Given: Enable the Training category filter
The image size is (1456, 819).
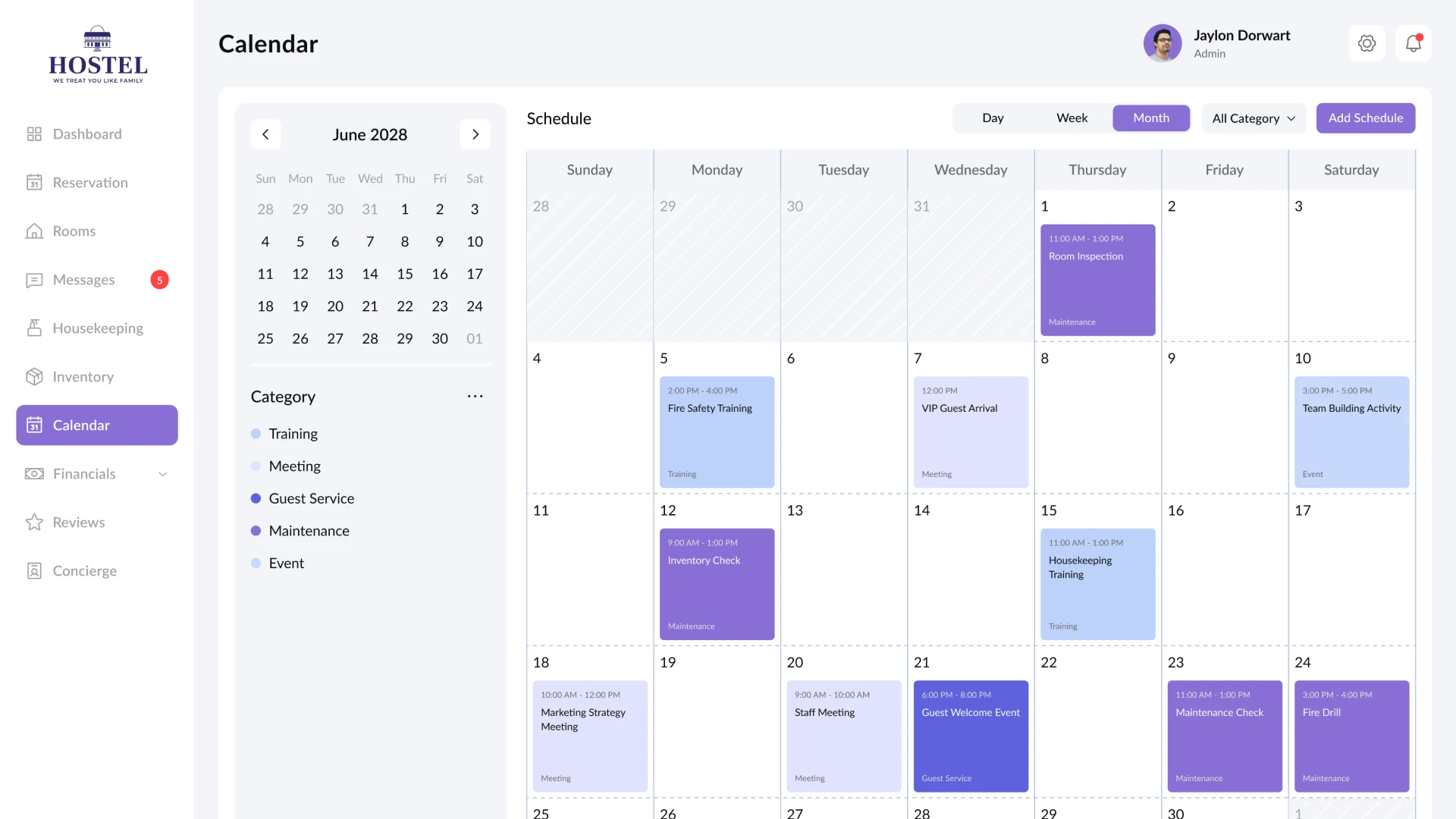Looking at the screenshot, I should [x=293, y=433].
